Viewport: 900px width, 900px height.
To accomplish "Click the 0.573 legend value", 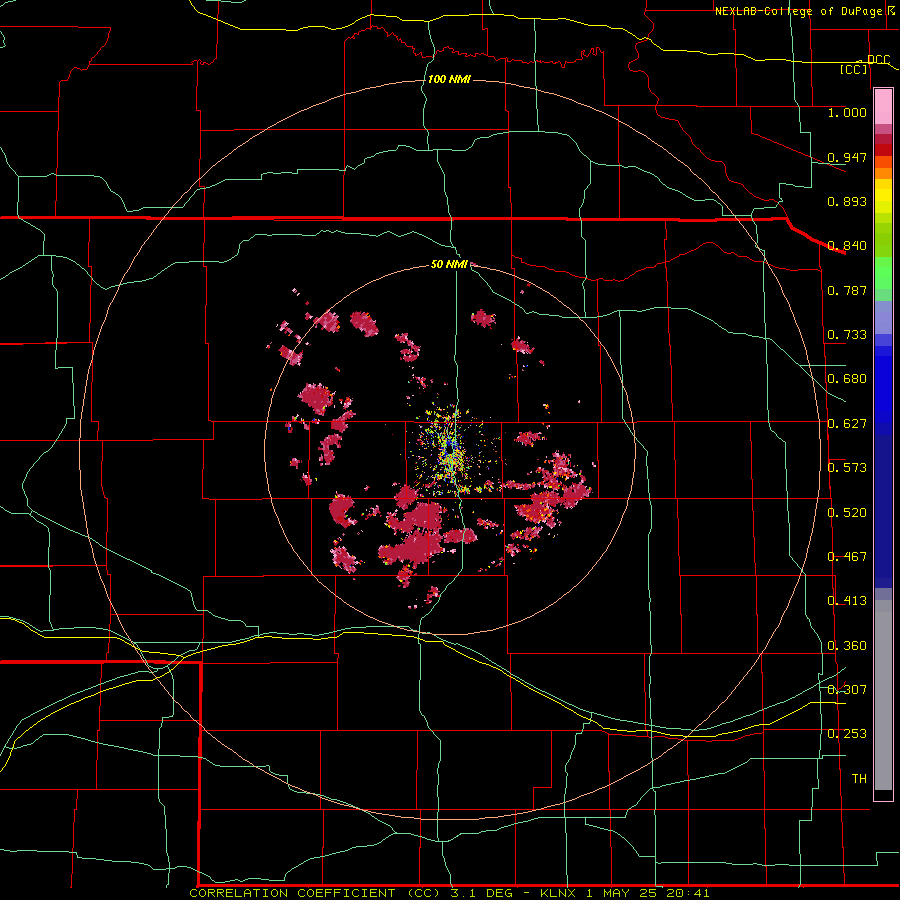I will (847, 468).
